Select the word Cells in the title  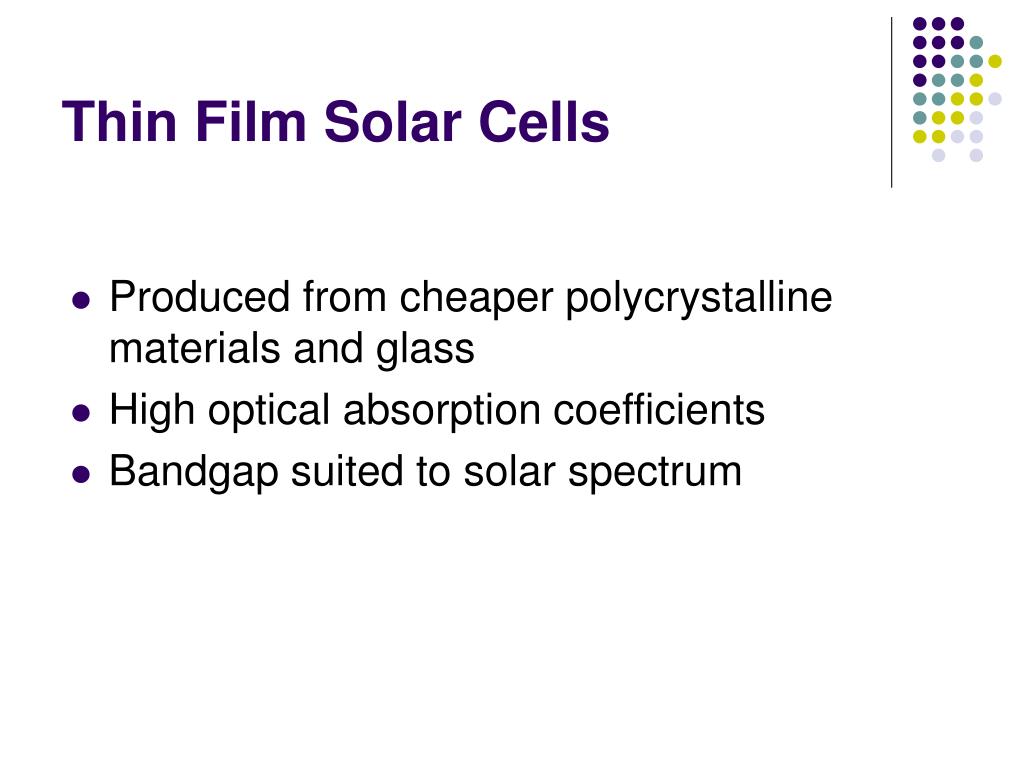(x=544, y=121)
